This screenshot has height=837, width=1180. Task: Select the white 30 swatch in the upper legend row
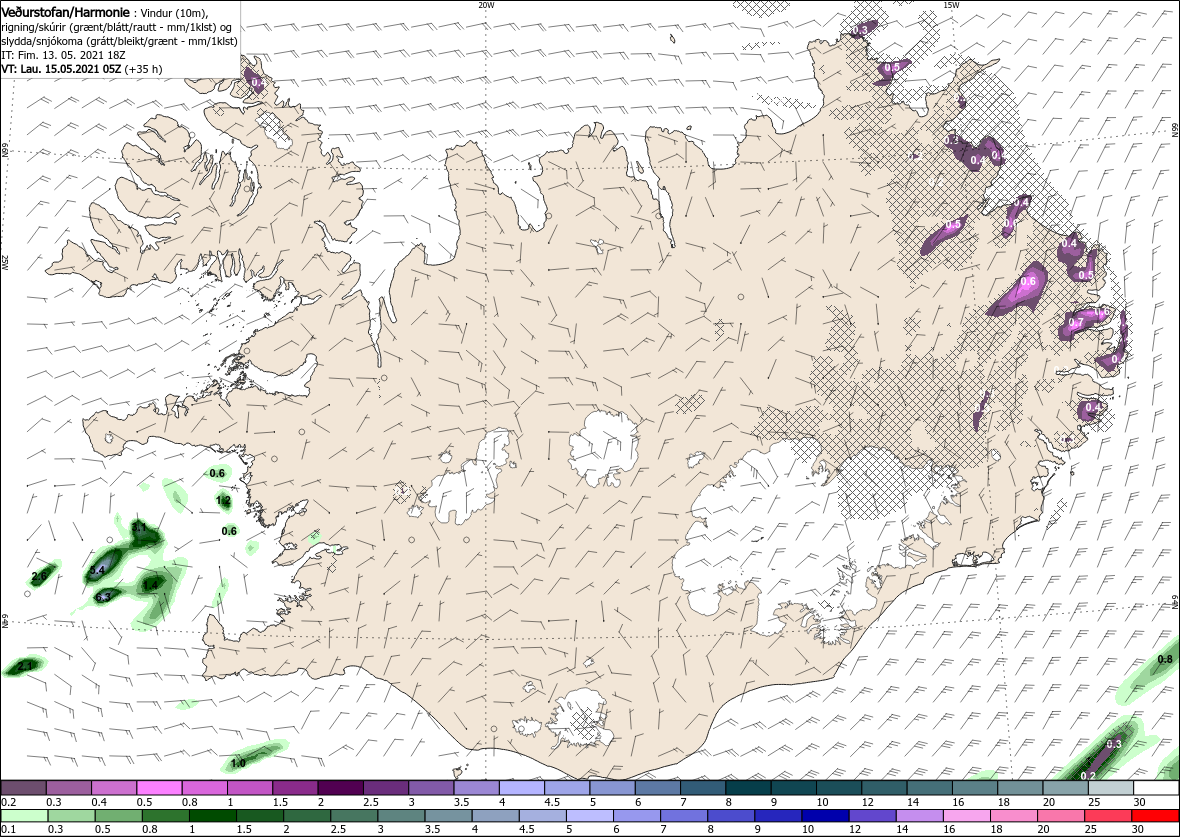coord(1156,788)
